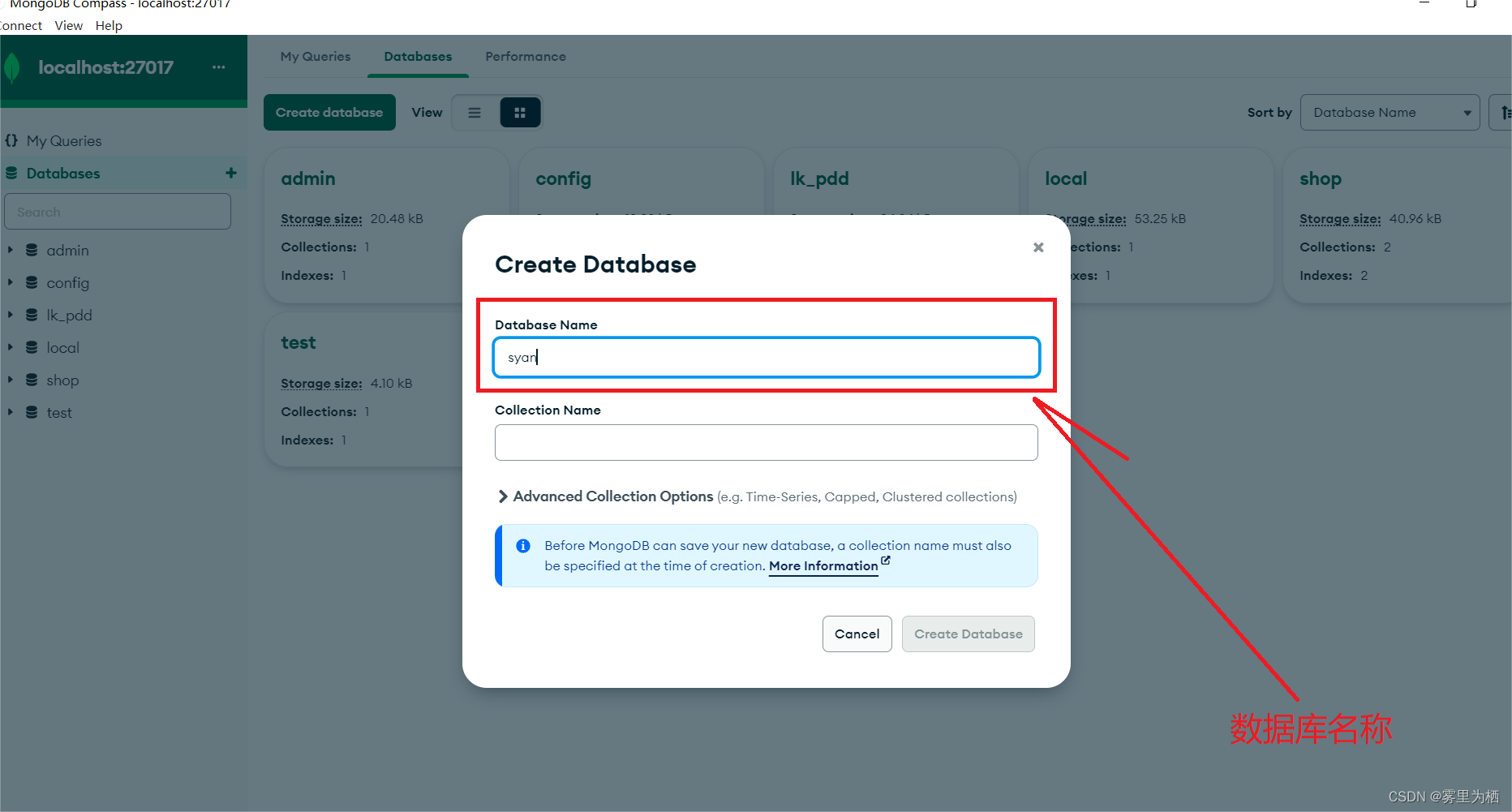
Task: Click the Databases sidebar heading
Action: click(x=63, y=174)
